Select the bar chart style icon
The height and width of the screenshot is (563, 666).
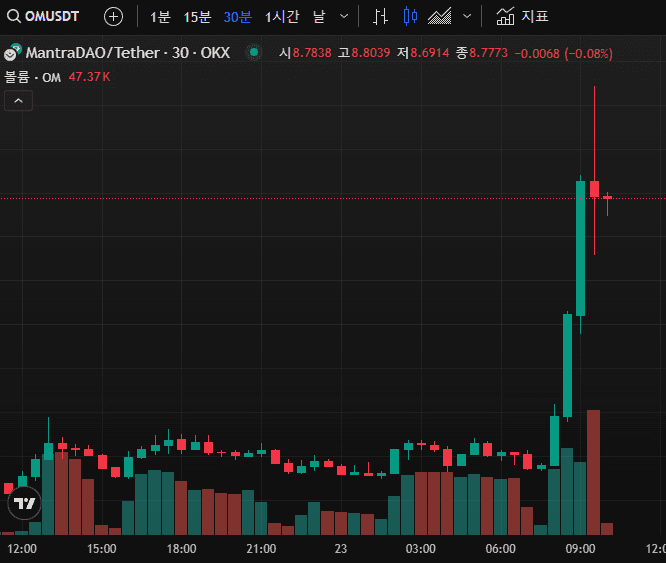[x=380, y=17]
